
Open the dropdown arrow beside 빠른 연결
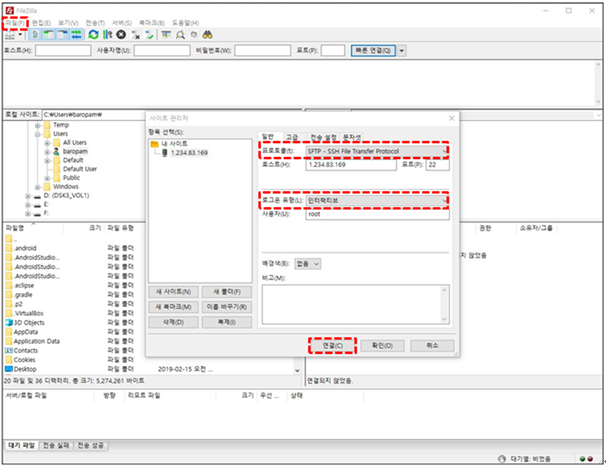402,51
